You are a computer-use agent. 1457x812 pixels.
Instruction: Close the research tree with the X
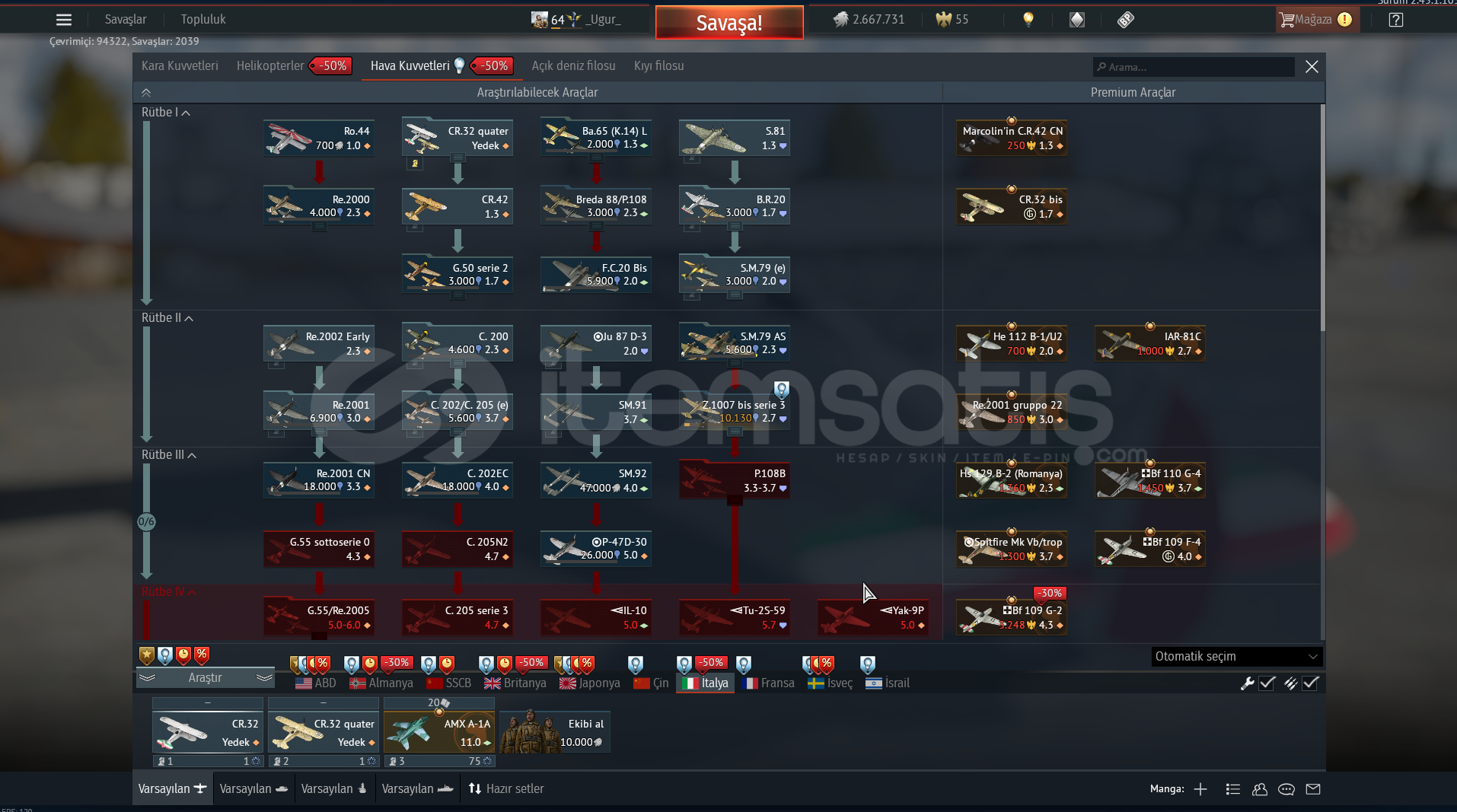pos(1312,67)
